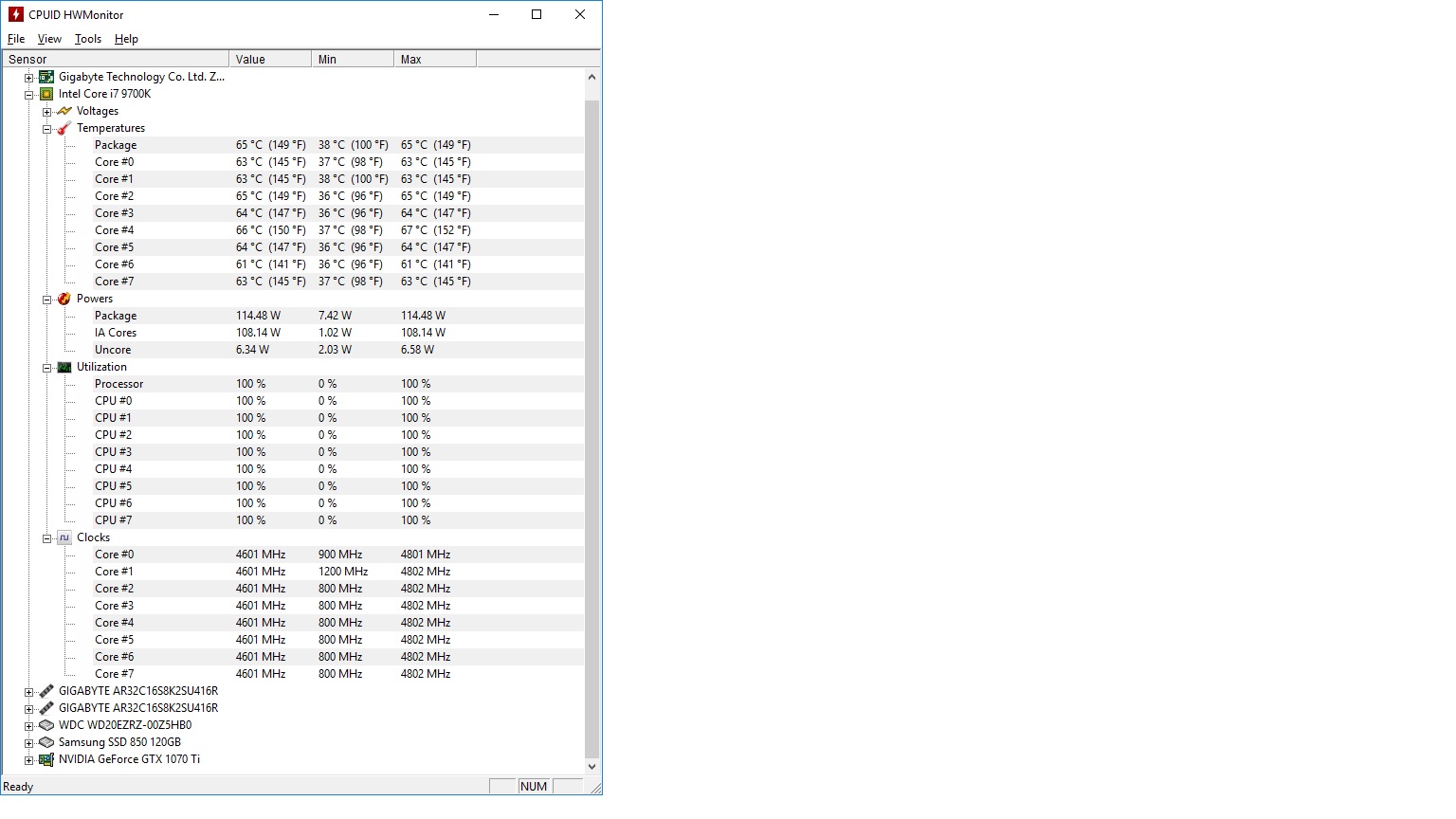Click the Core #1 min clock 1200 MHz
Image resolution: width=1456 pixels, height=819 pixels.
tap(343, 572)
